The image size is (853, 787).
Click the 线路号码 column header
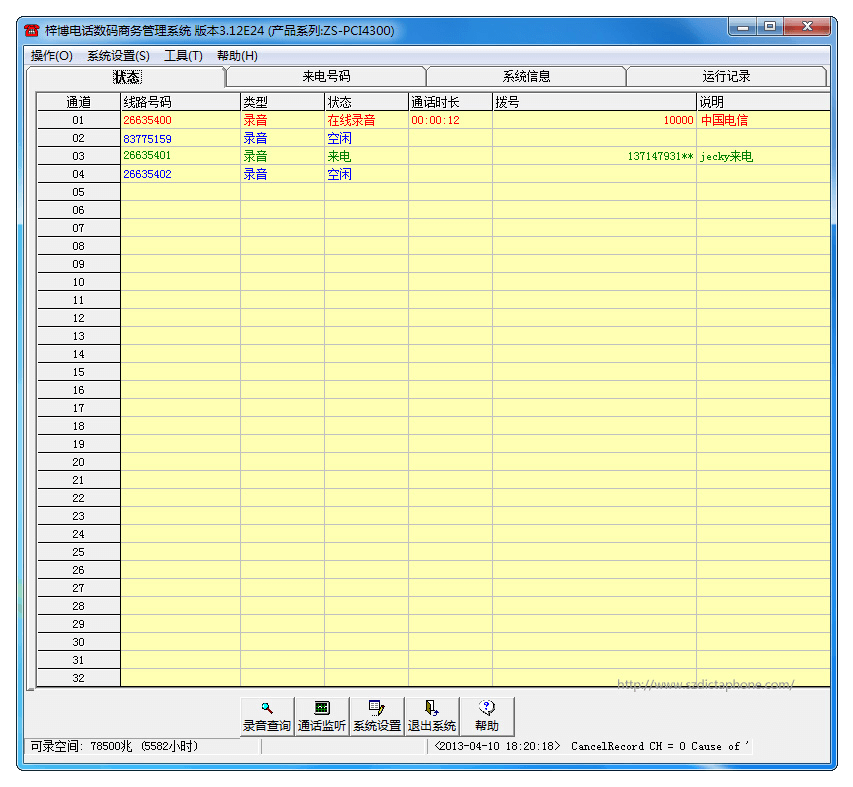click(x=180, y=102)
